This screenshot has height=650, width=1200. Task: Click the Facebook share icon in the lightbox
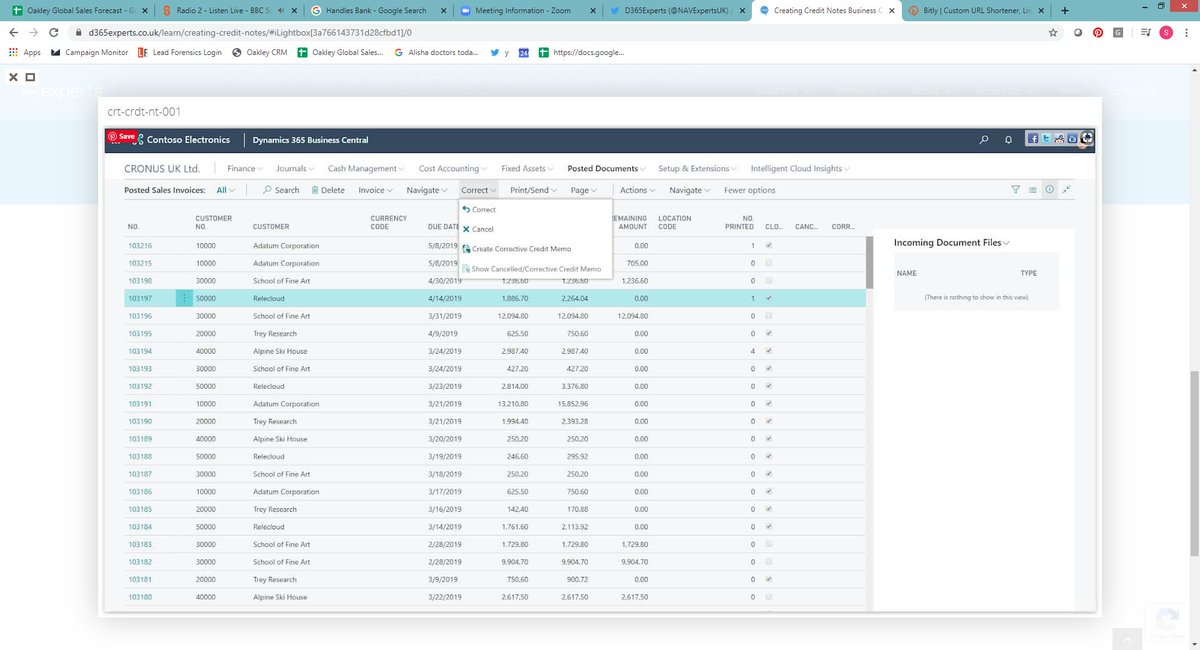click(x=1031, y=138)
